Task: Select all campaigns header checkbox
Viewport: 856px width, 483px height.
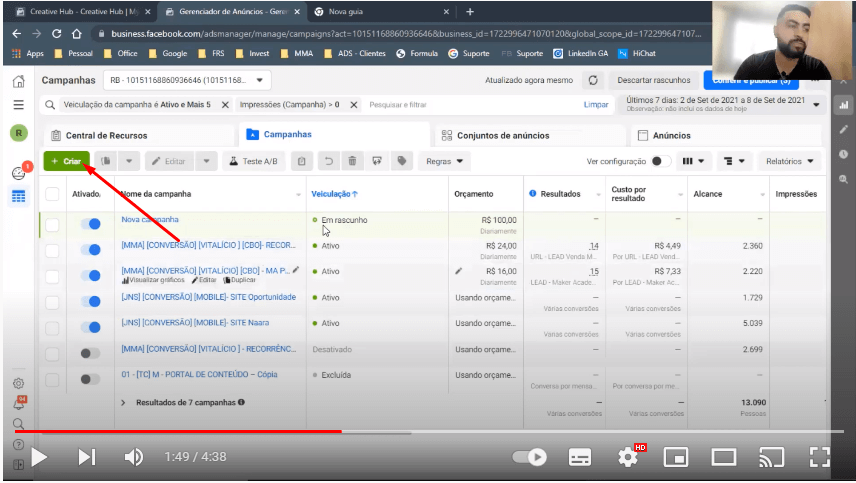Action: pyautogui.click(x=52, y=194)
